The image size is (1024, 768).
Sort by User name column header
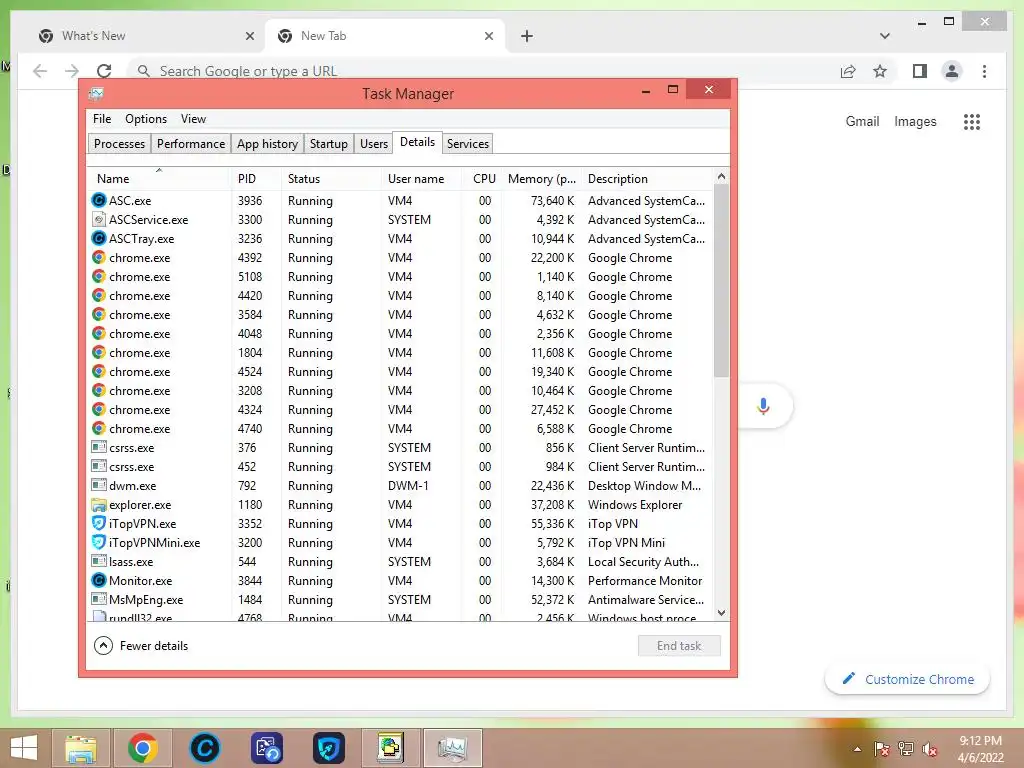423,179
